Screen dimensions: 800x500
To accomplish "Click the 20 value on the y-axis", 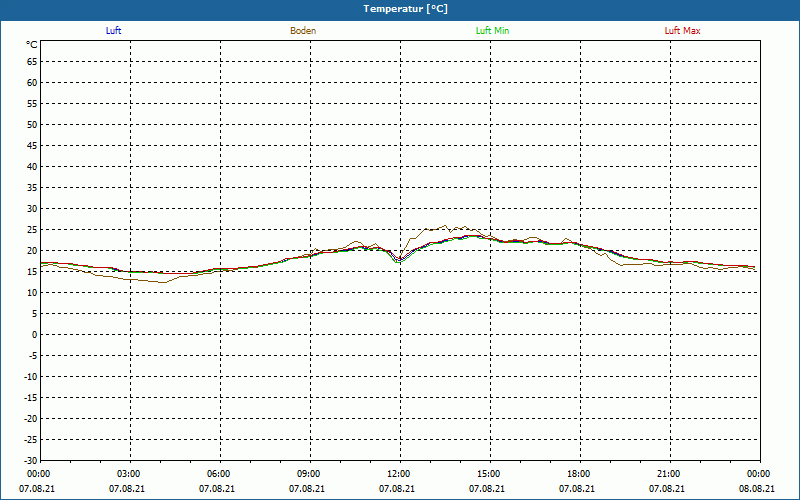I will coord(32,251).
